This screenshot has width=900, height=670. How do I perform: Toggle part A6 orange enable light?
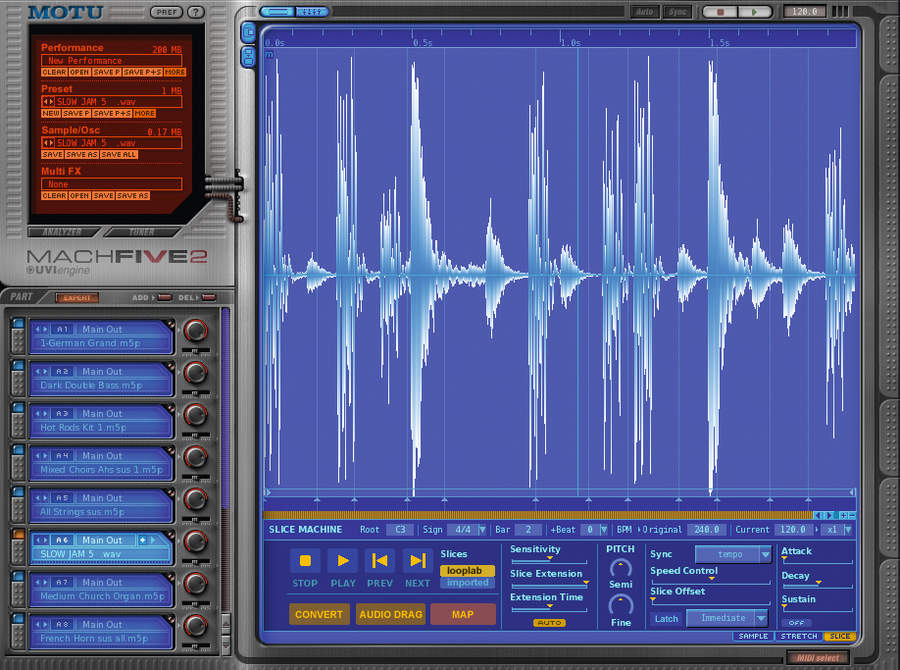coord(18,534)
